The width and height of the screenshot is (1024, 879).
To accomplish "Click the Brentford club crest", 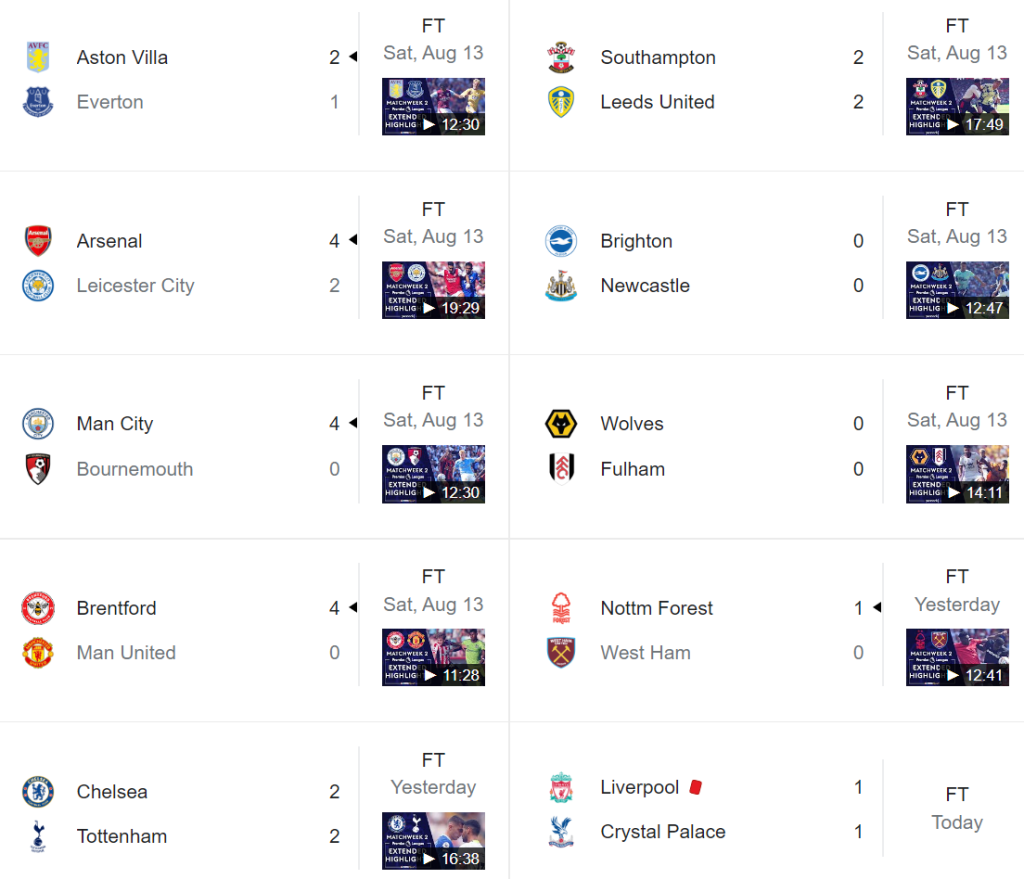I will pos(38,608).
